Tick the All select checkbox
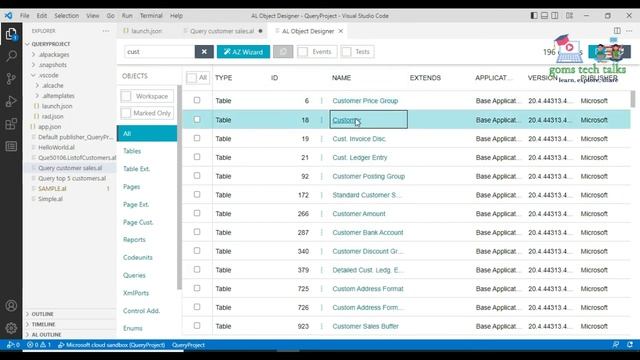640x360 pixels. [191, 78]
